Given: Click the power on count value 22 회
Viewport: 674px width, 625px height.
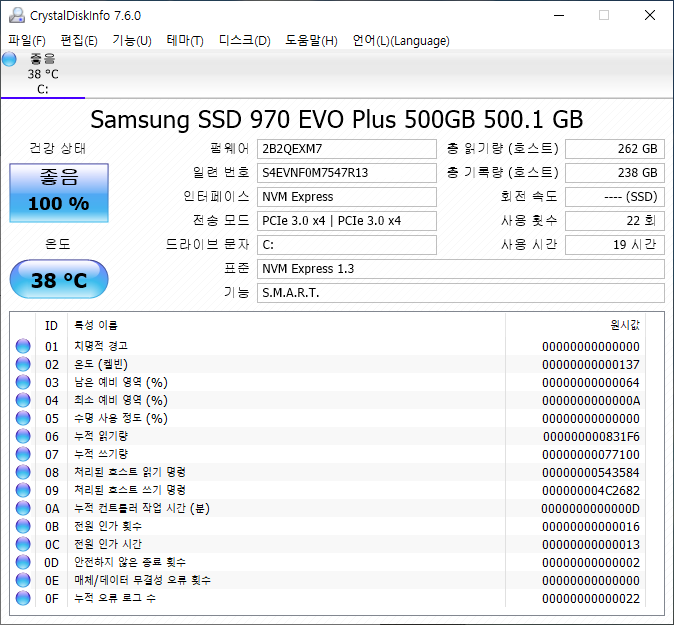Looking at the screenshot, I should [615, 221].
